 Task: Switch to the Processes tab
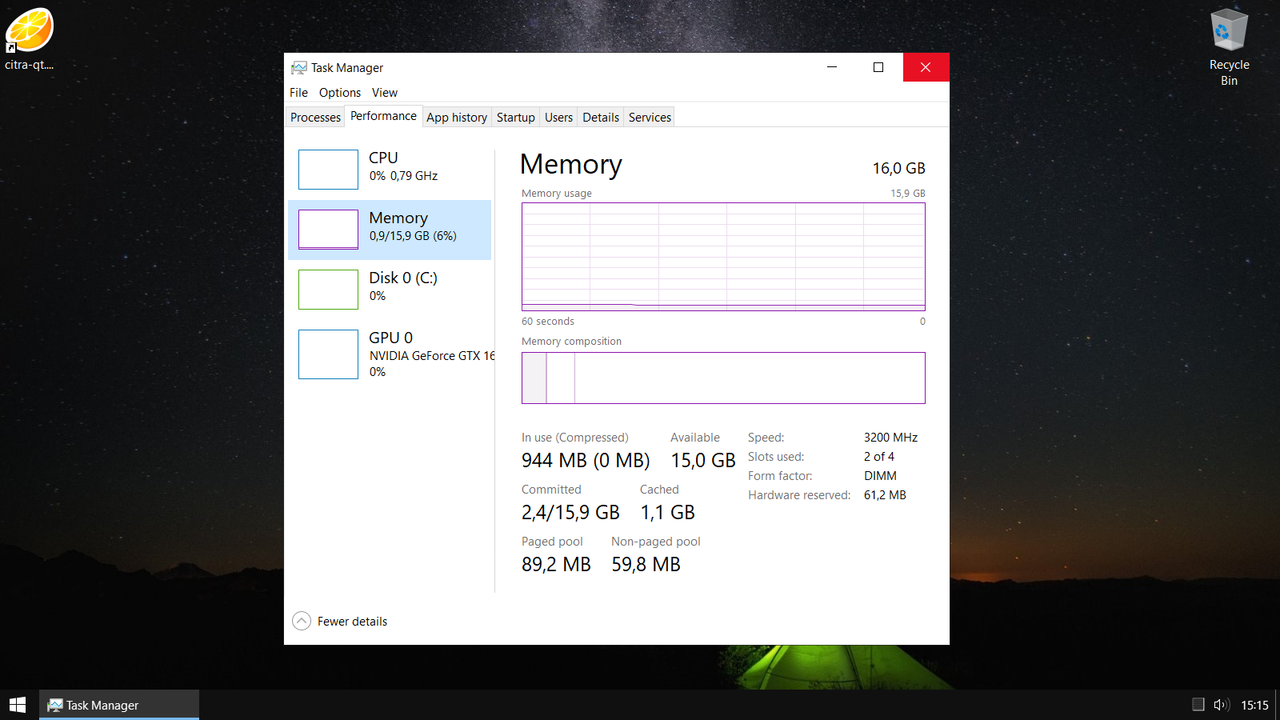tap(315, 117)
